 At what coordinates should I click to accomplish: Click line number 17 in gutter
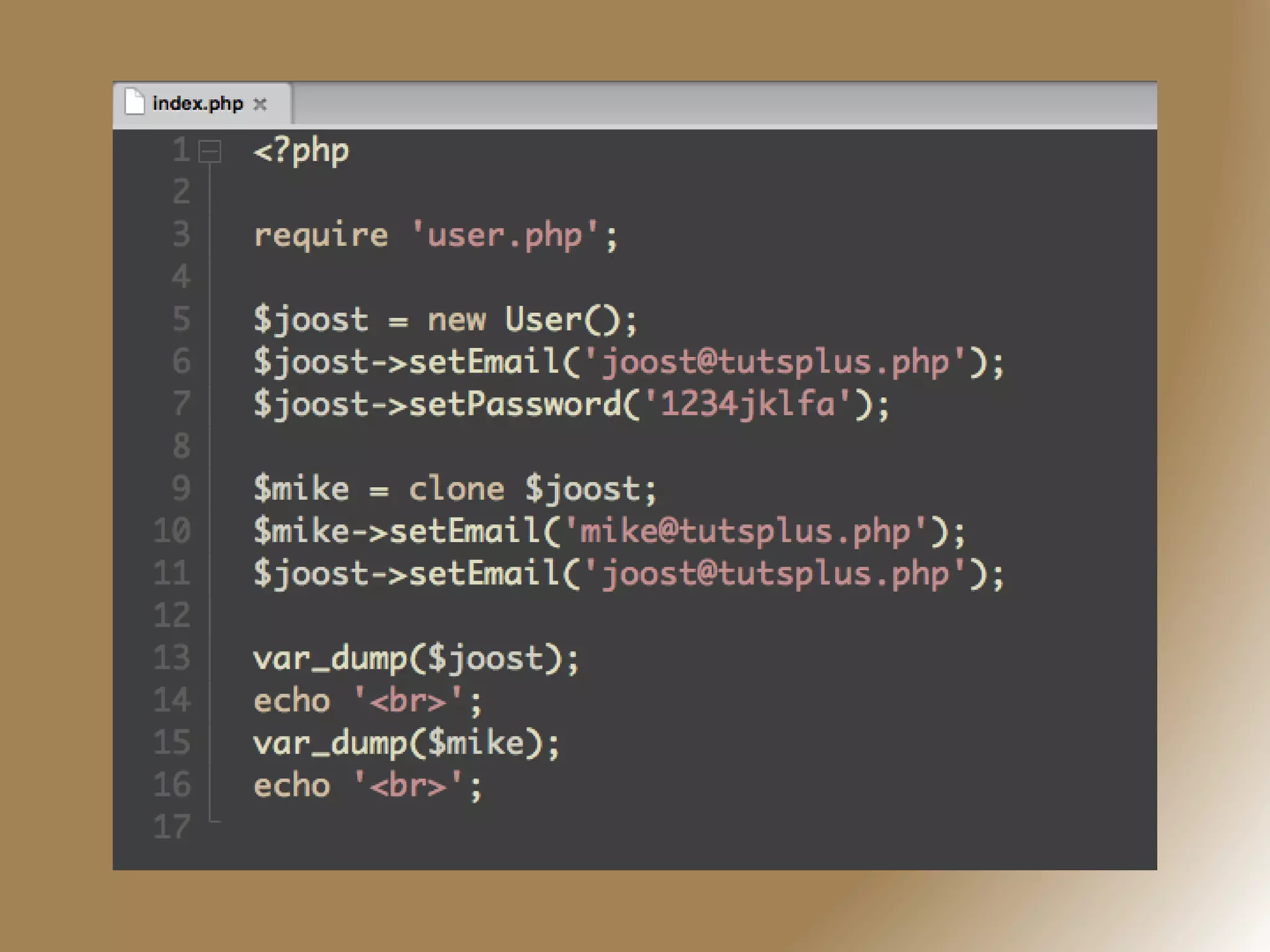172,827
